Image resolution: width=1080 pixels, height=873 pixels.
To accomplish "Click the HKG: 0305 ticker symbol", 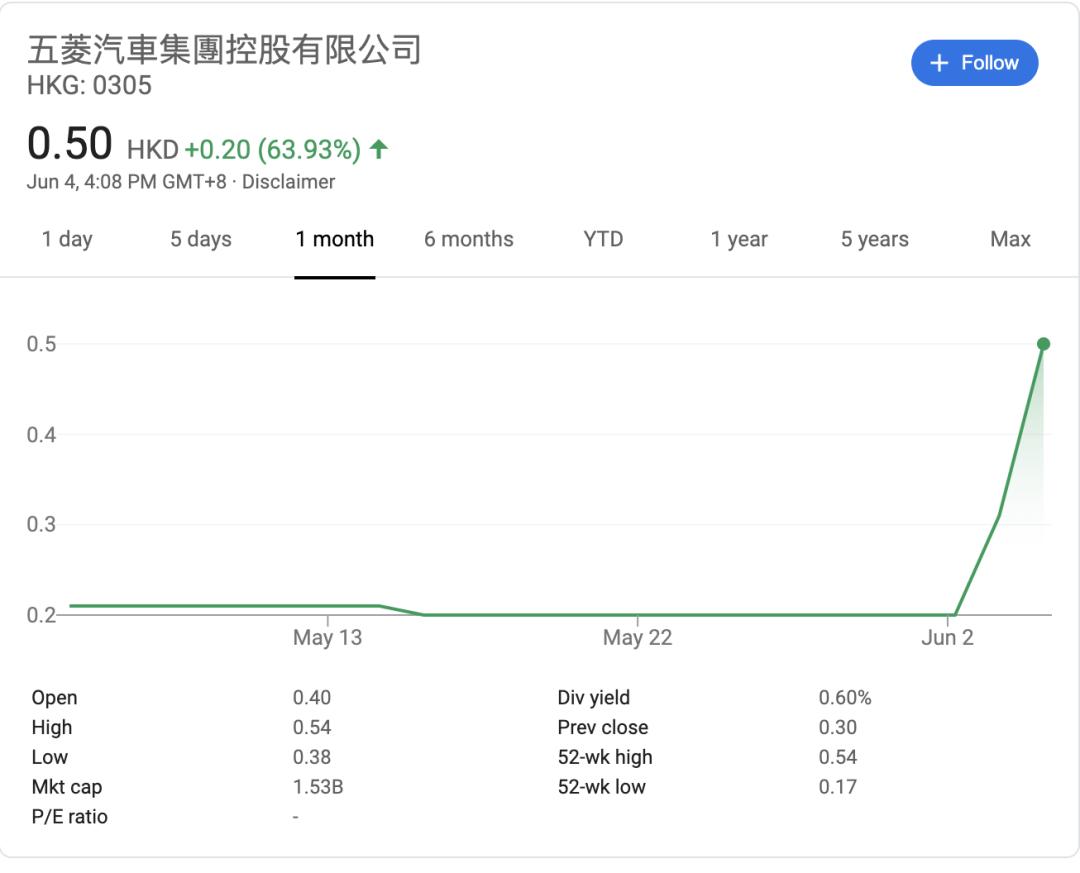I will 89,85.
